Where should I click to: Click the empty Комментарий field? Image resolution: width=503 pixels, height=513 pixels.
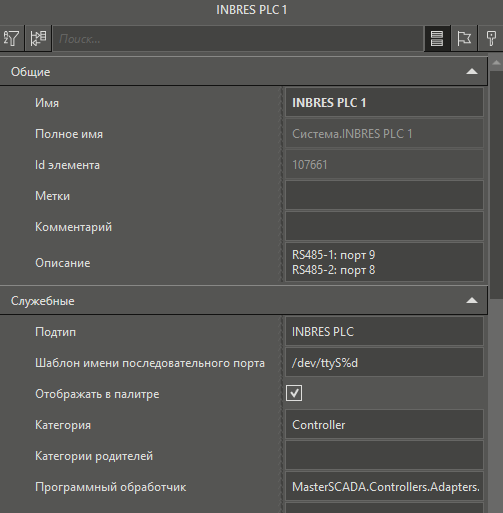[384, 227]
